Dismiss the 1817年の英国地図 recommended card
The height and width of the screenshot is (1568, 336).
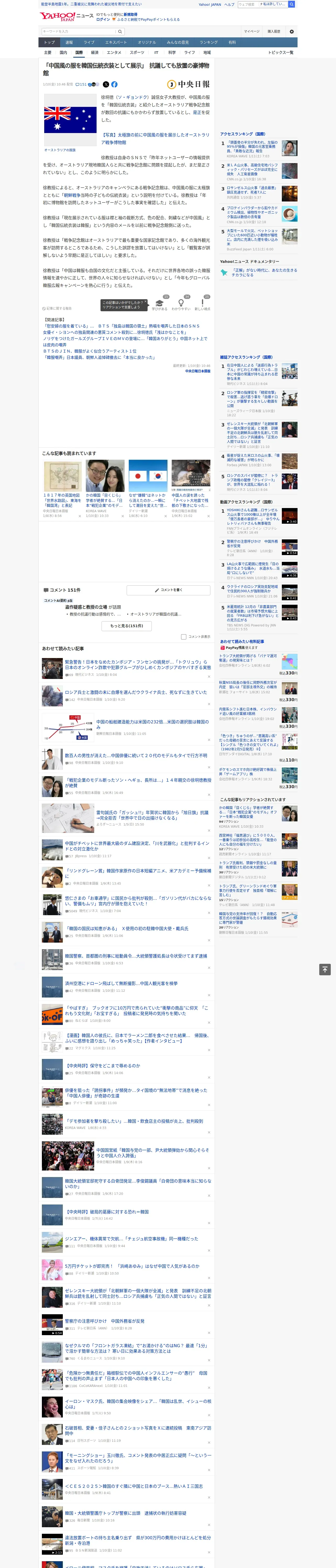pyautogui.click(x=80, y=516)
